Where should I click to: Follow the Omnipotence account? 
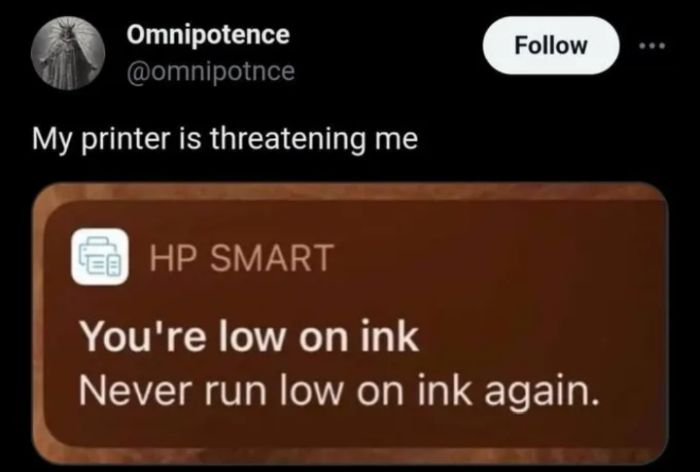(x=551, y=46)
